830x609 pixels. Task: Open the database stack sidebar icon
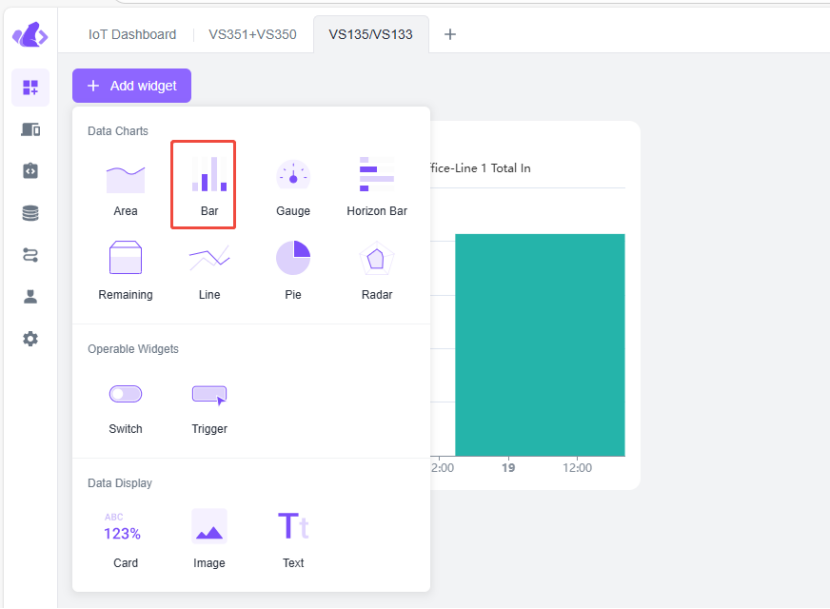[x=30, y=213]
